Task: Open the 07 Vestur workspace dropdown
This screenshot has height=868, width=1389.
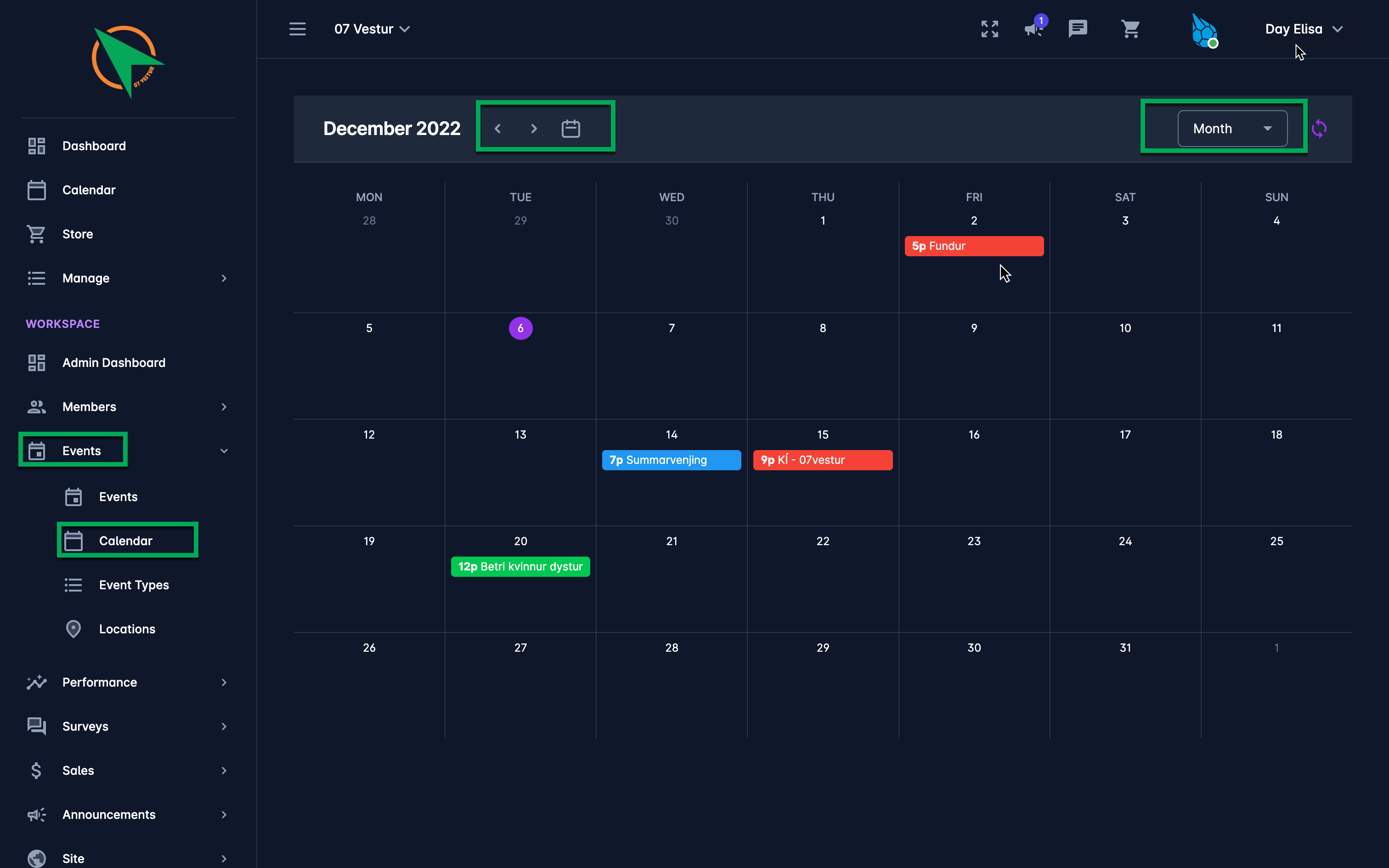Action: click(372, 28)
